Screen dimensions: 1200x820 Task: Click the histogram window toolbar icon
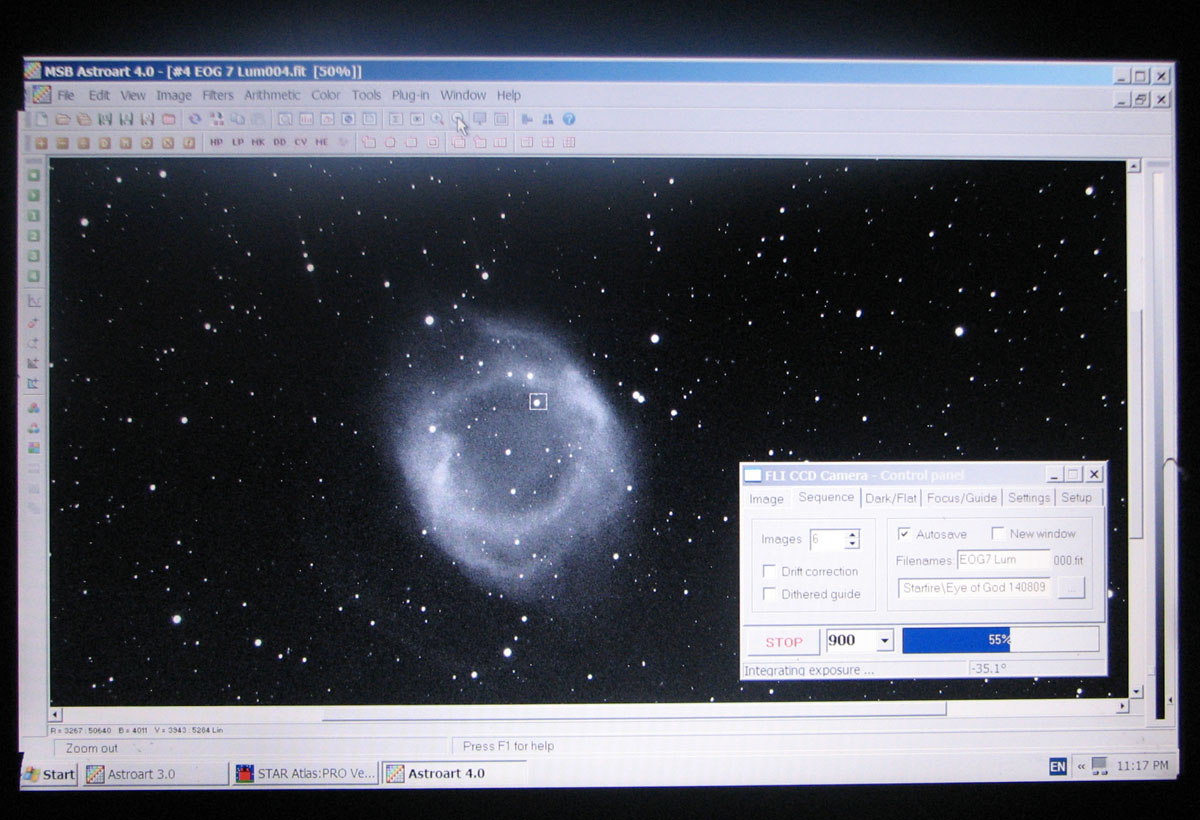[x=305, y=119]
